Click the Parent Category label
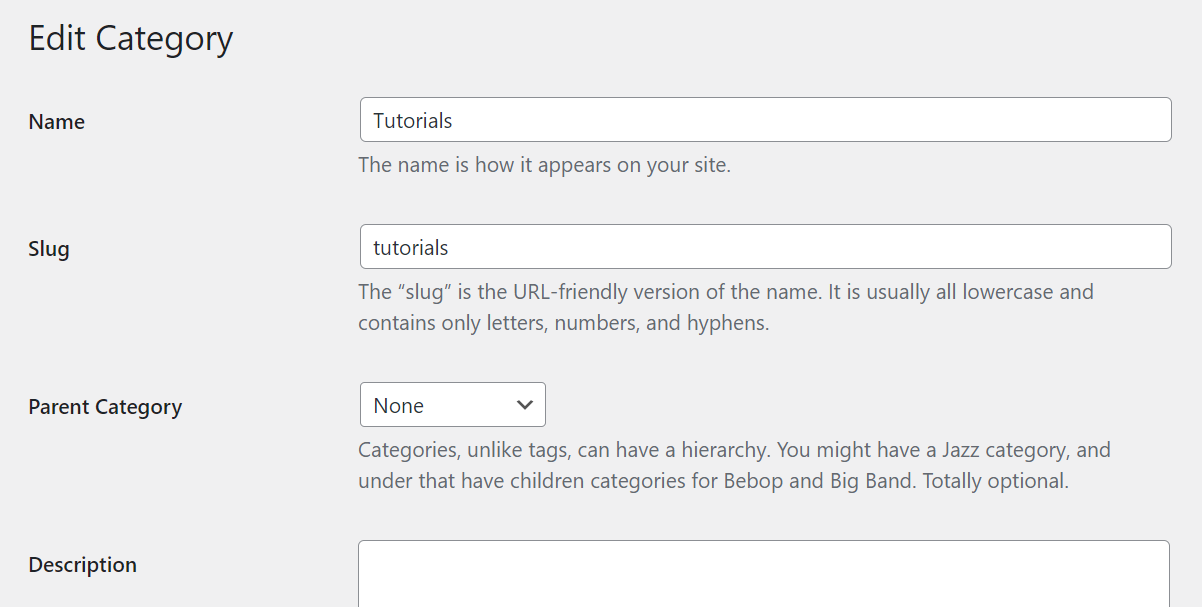 [104, 406]
